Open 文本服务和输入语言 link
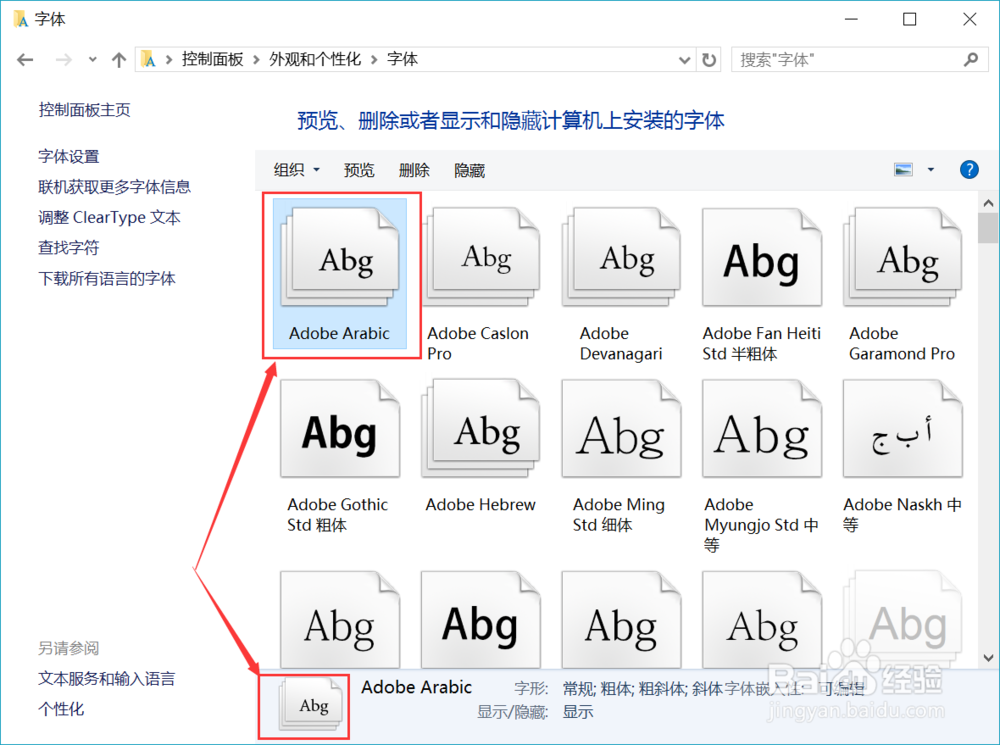This screenshot has width=1000, height=745. pyautogui.click(x=107, y=679)
